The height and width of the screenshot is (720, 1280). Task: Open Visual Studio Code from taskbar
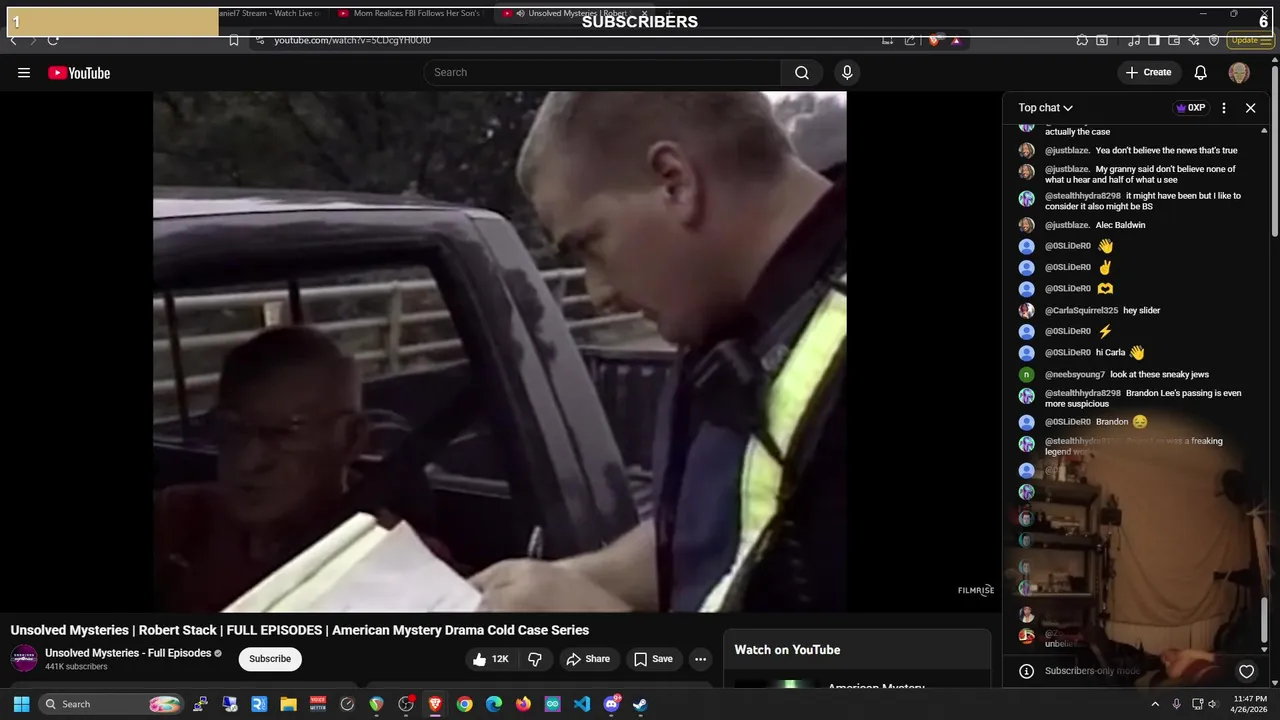[582, 704]
